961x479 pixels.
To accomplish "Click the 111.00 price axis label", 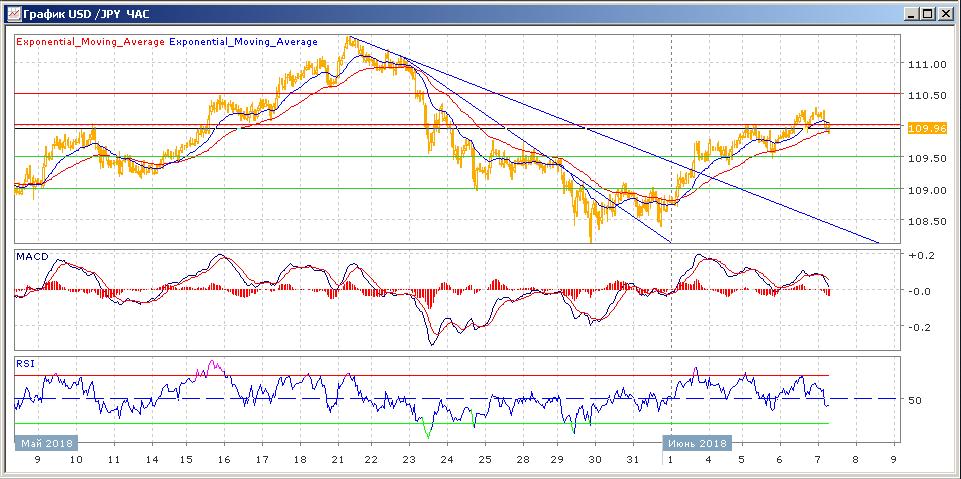I will point(926,65).
